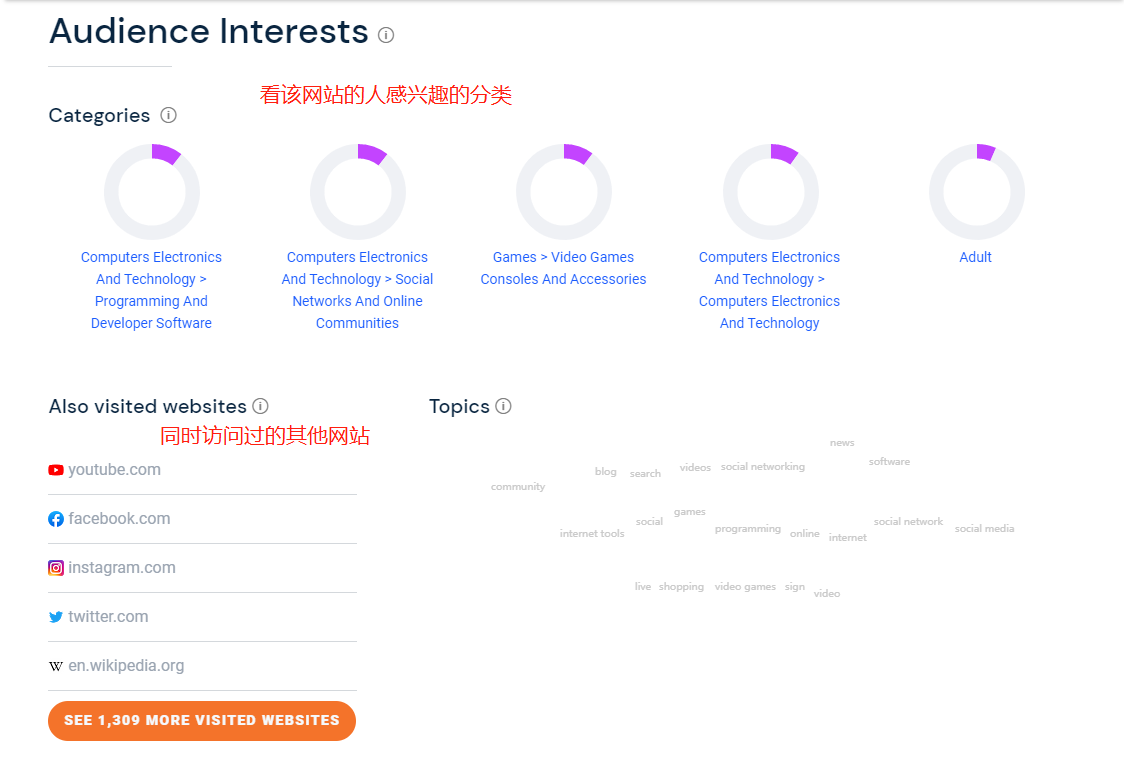Image resolution: width=1124 pixels, height=759 pixels.
Task: Select the 'programming' topic in word cloud
Action: pos(748,529)
